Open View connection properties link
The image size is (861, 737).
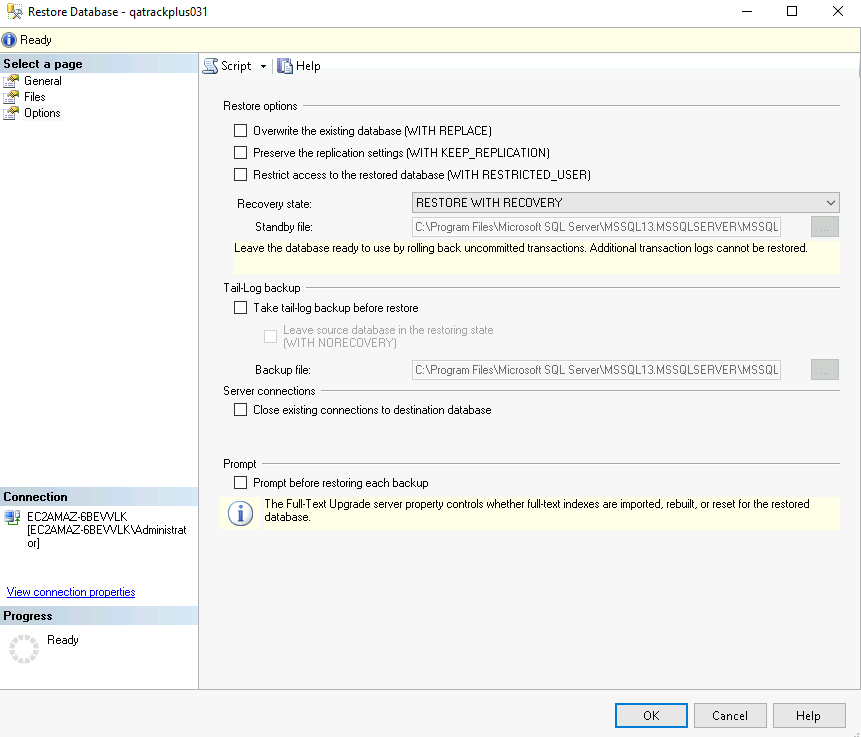click(71, 592)
